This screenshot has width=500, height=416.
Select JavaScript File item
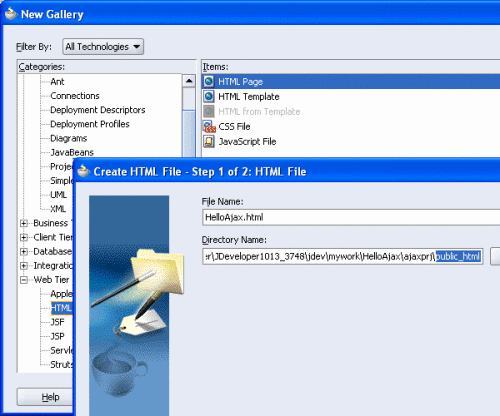(247, 142)
